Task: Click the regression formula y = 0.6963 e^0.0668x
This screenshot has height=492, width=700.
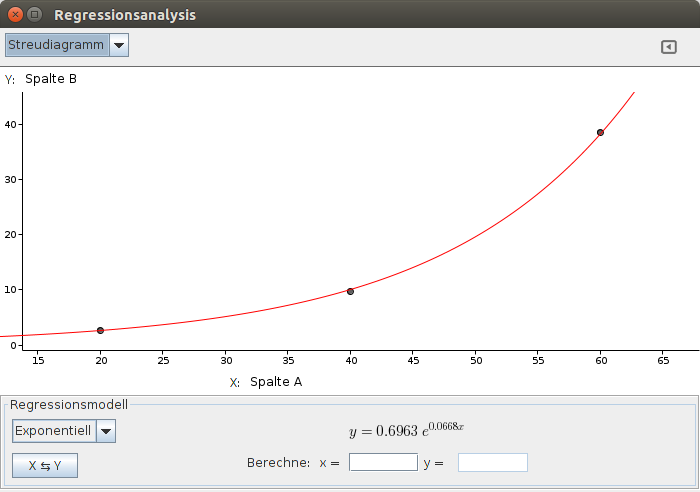Action: tap(406, 430)
